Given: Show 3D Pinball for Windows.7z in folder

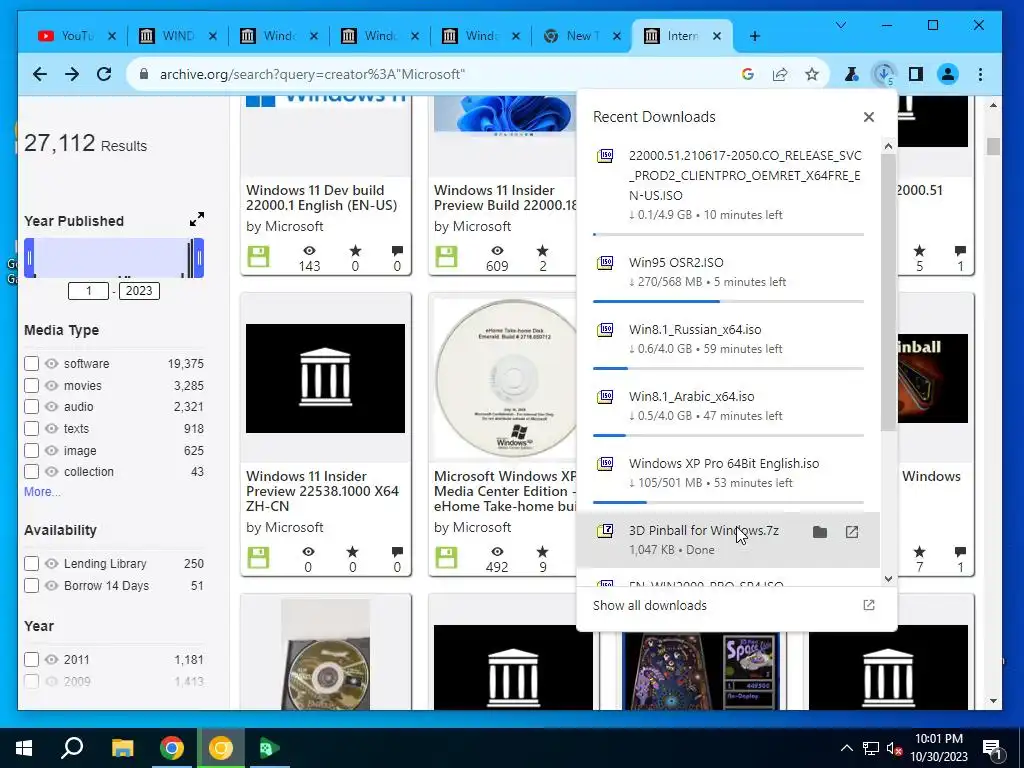Looking at the screenshot, I should tap(820, 532).
